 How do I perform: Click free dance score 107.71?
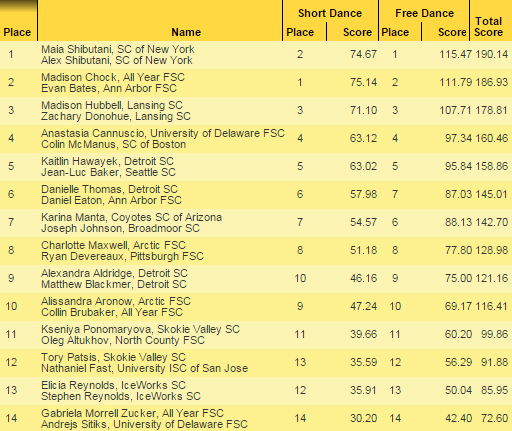click(456, 110)
